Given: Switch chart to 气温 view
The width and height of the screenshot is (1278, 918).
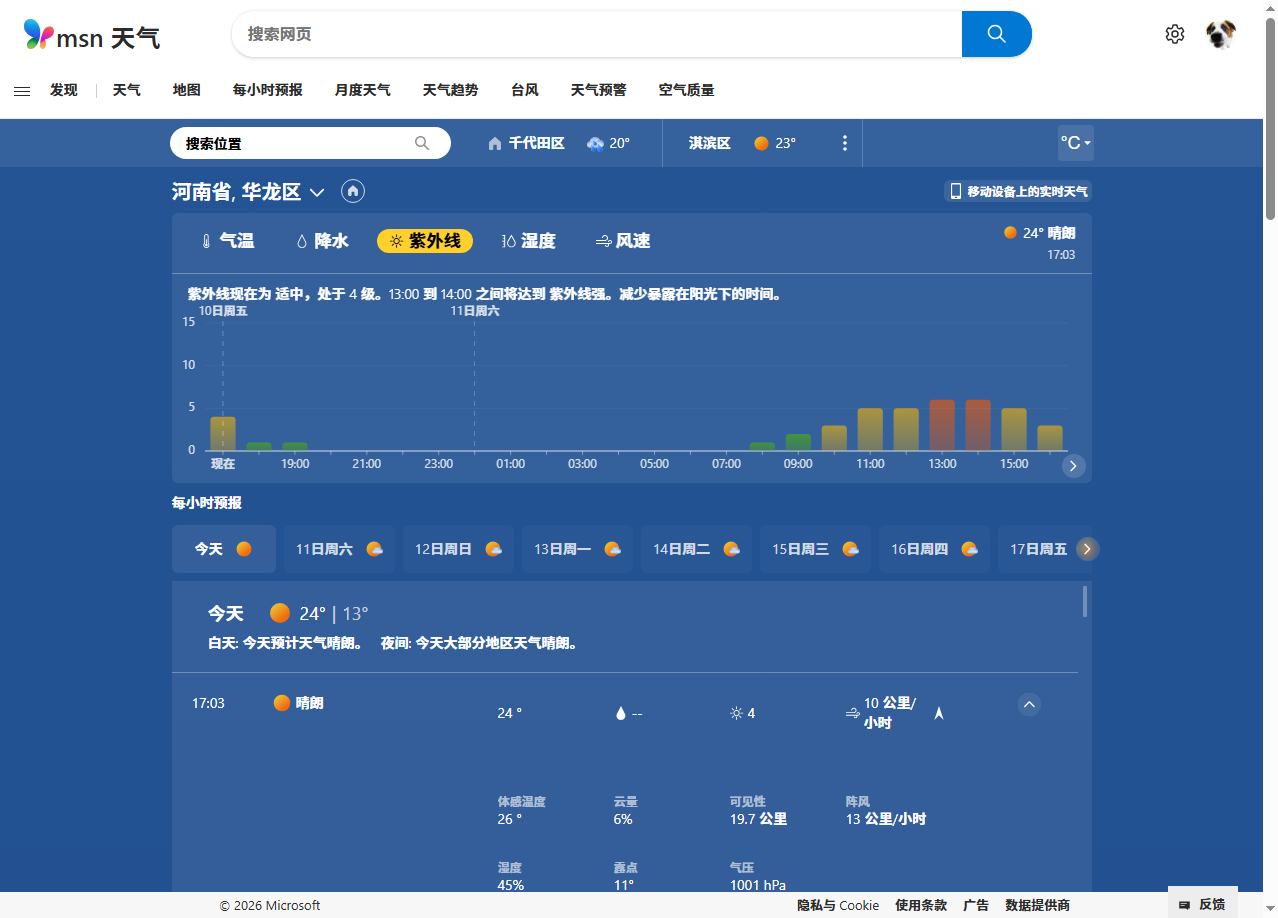Looking at the screenshot, I should [227, 241].
